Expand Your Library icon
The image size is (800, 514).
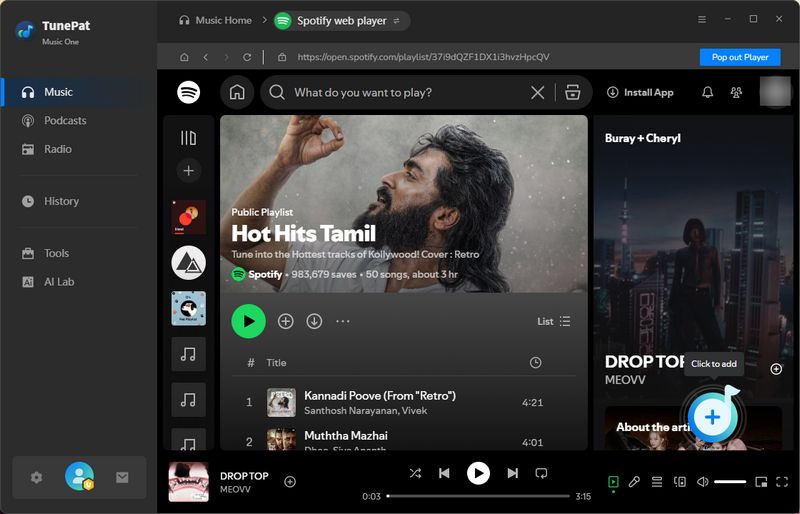click(188, 138)
